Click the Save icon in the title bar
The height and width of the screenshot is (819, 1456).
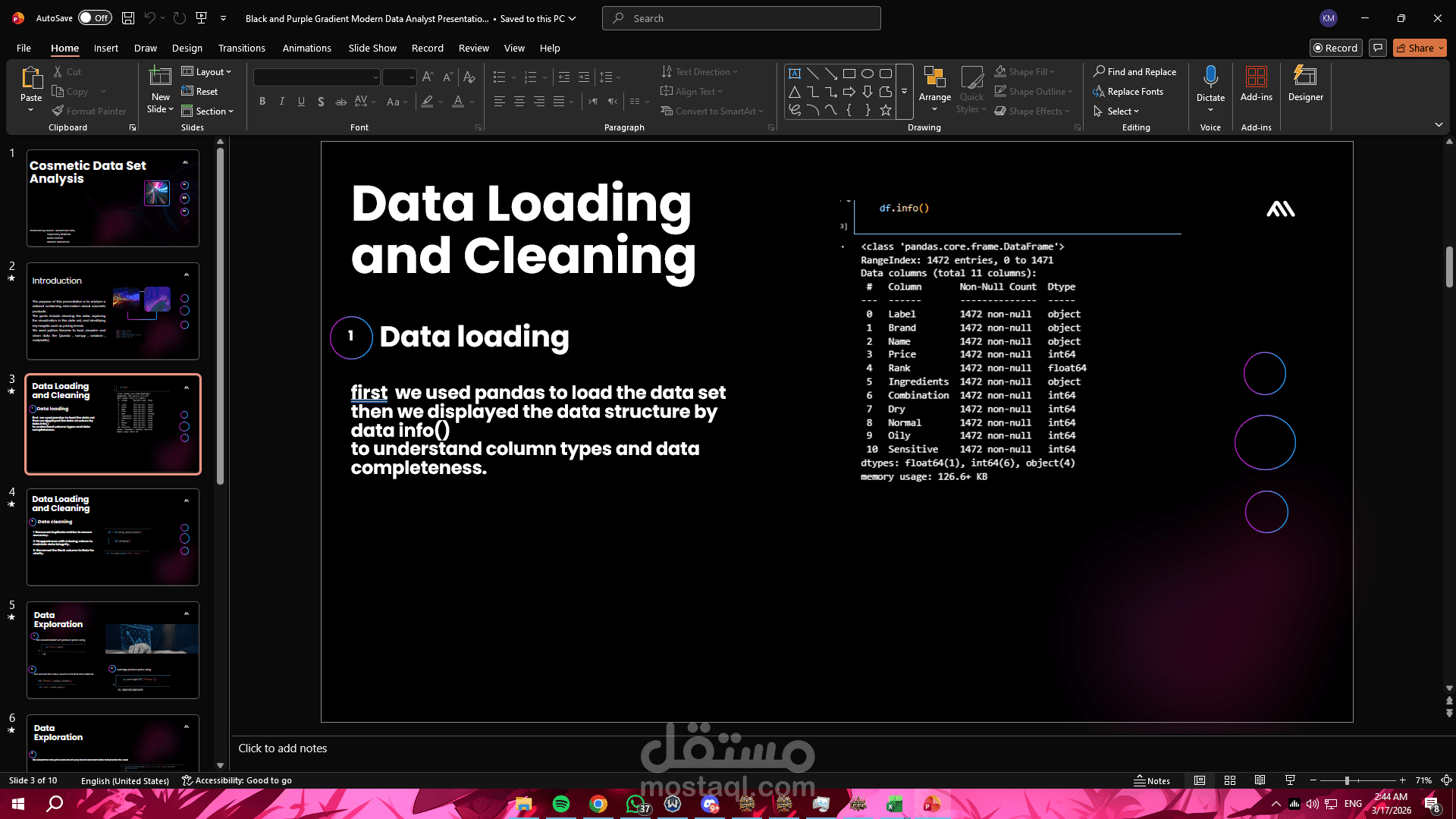click(128, 18)
